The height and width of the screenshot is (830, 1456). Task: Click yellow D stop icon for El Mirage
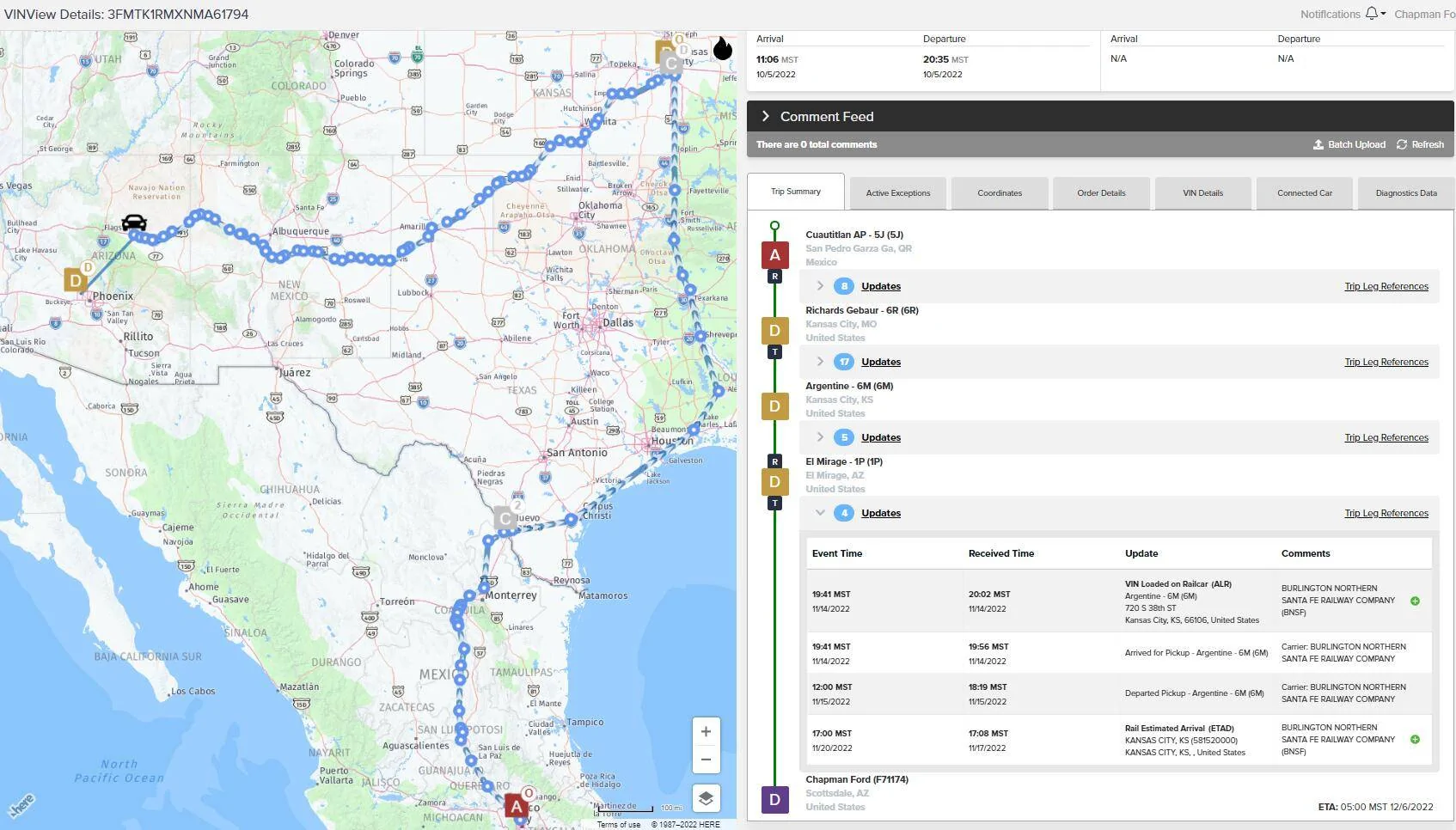[x=774, y=482]
